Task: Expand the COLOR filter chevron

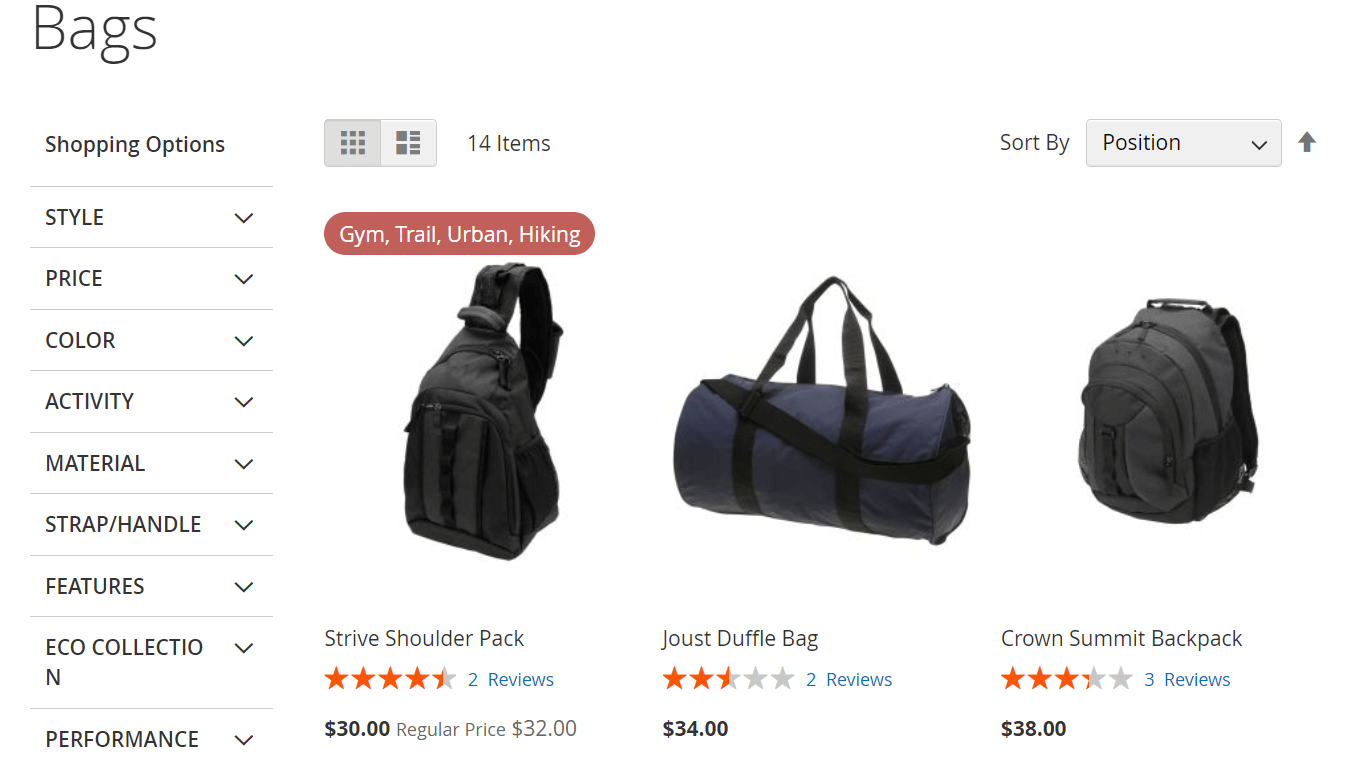Action: 244,341
